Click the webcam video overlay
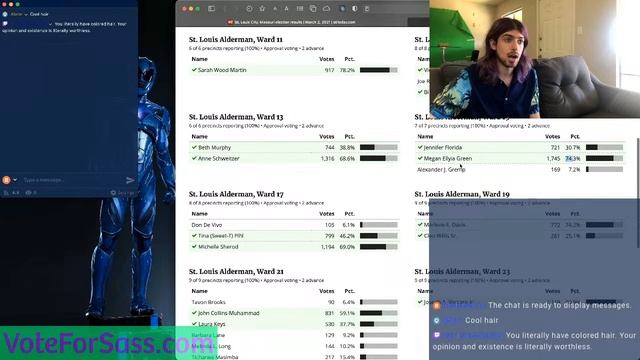Image resolution: width=640 pixels, height=360 pixels. (x=535, y=59)
